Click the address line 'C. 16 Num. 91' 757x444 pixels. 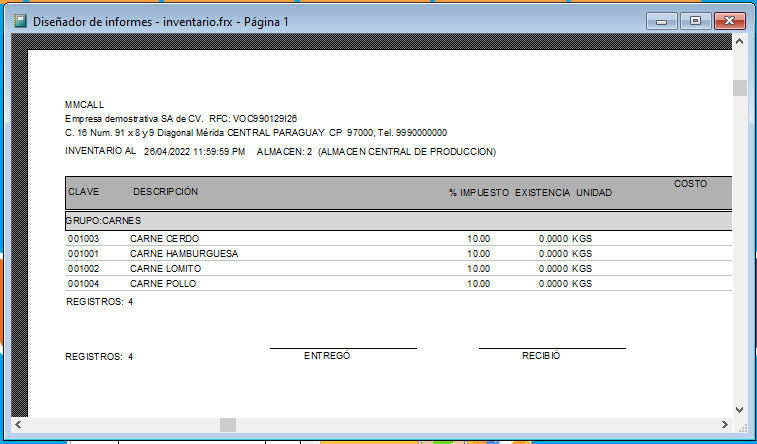point(256,133)
